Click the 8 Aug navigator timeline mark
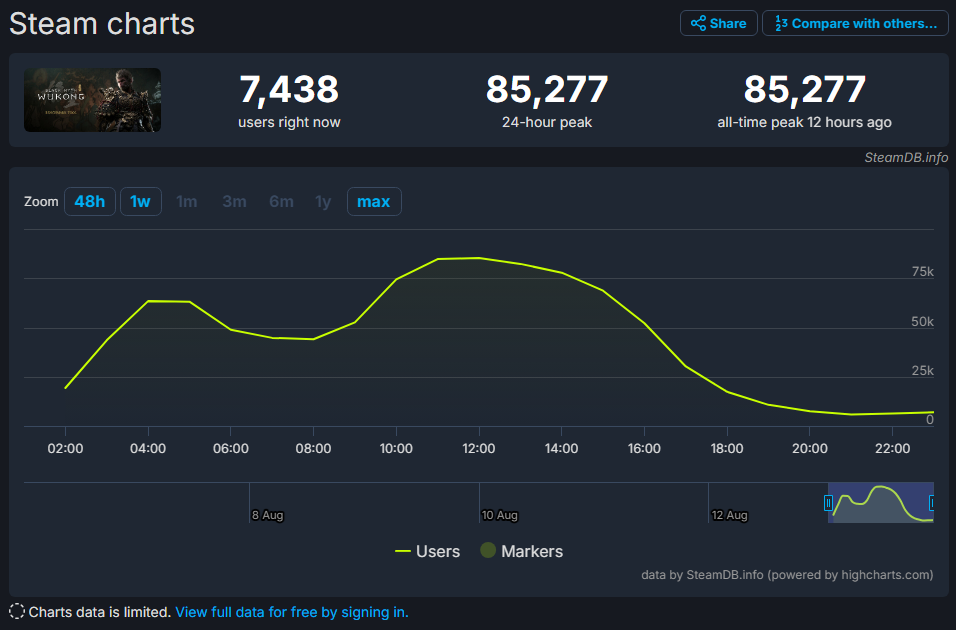 268,515
